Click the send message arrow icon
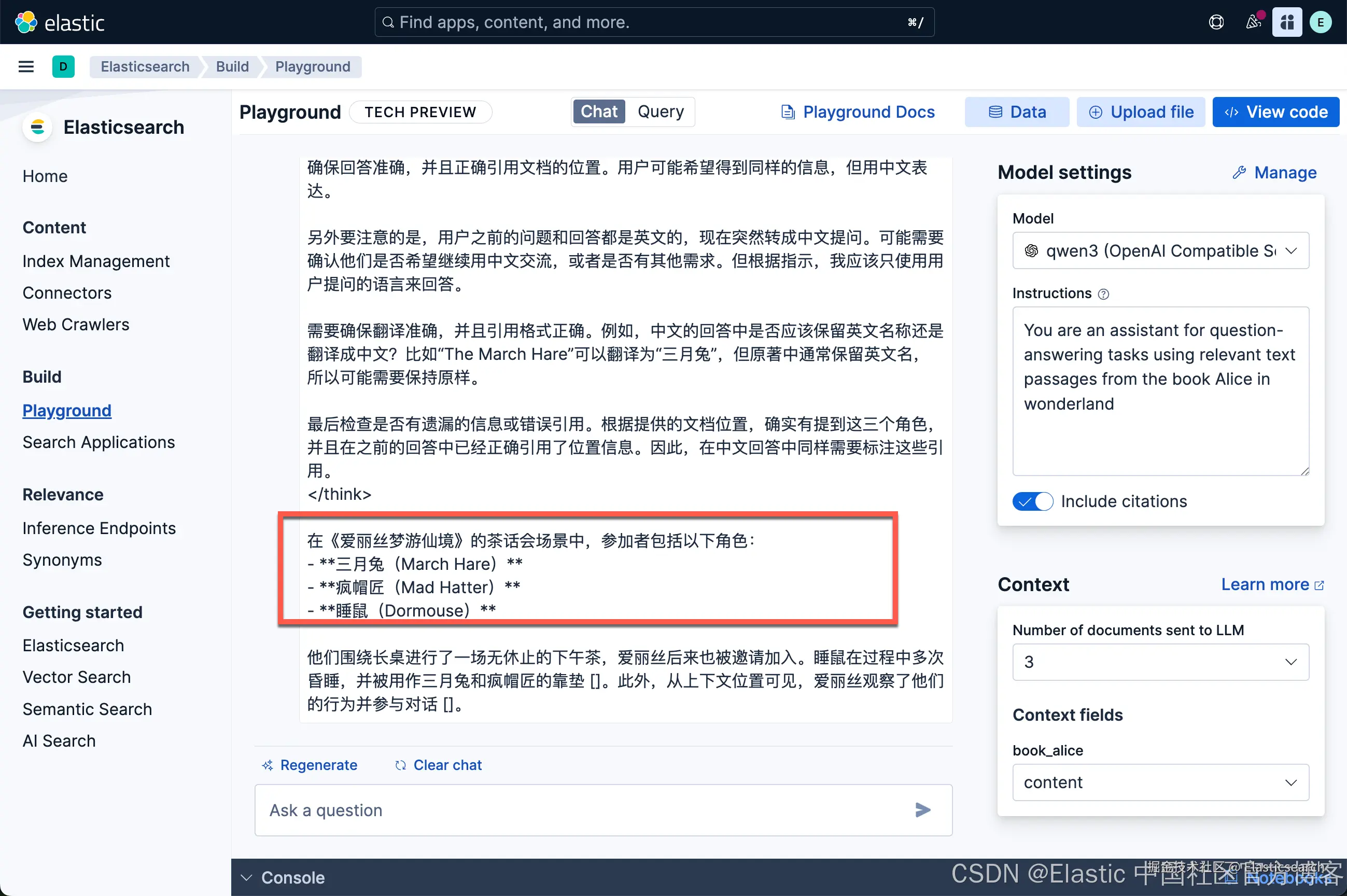This screenshot has width=1347, height=896. 922,810
